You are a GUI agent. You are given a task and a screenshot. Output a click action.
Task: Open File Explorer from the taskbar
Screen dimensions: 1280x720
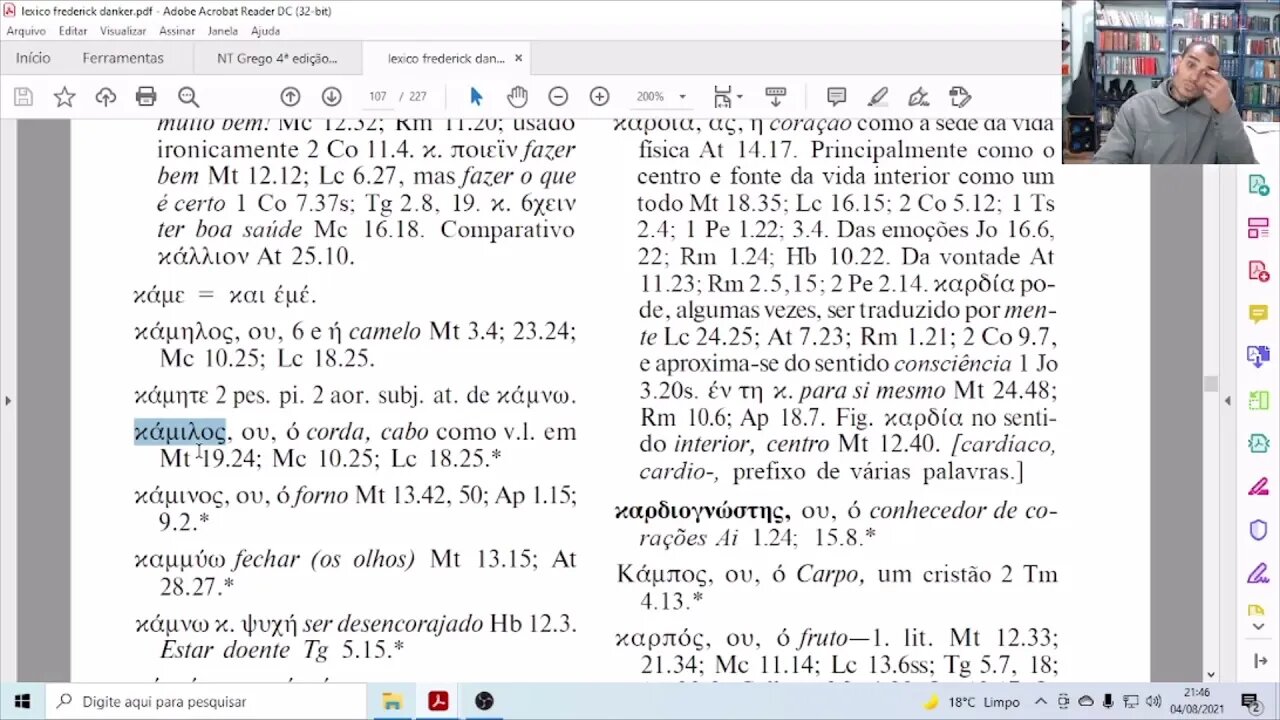pyautogui.click(x=390, y=701)
